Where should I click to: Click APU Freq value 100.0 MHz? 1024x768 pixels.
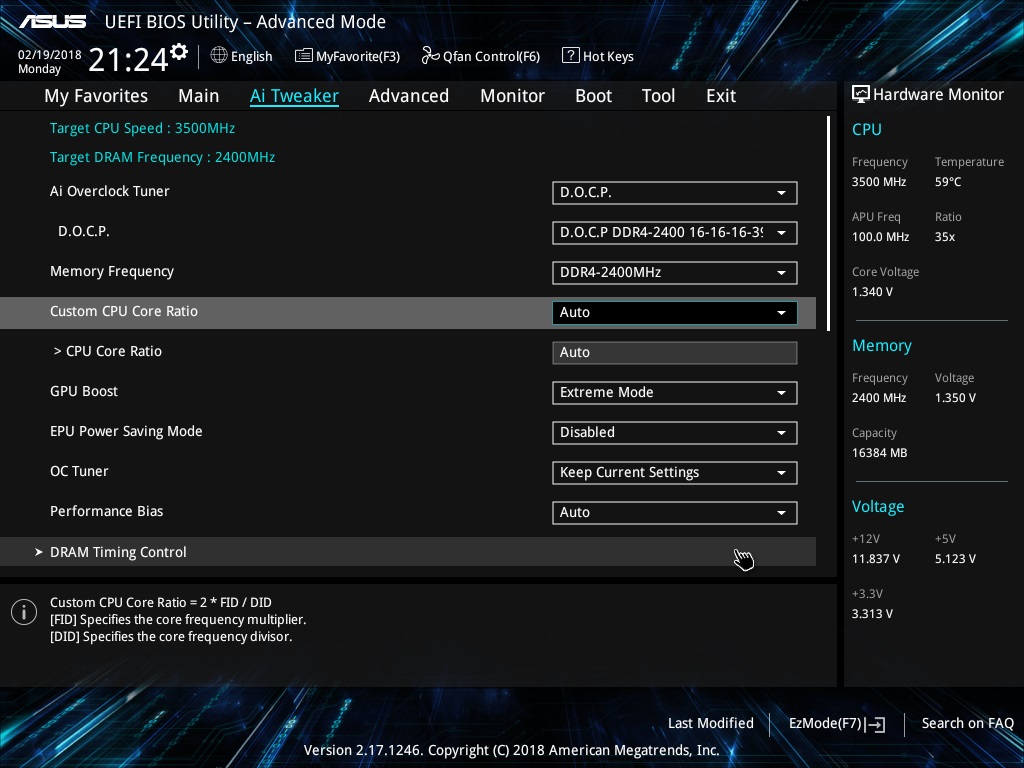point(880,237)
